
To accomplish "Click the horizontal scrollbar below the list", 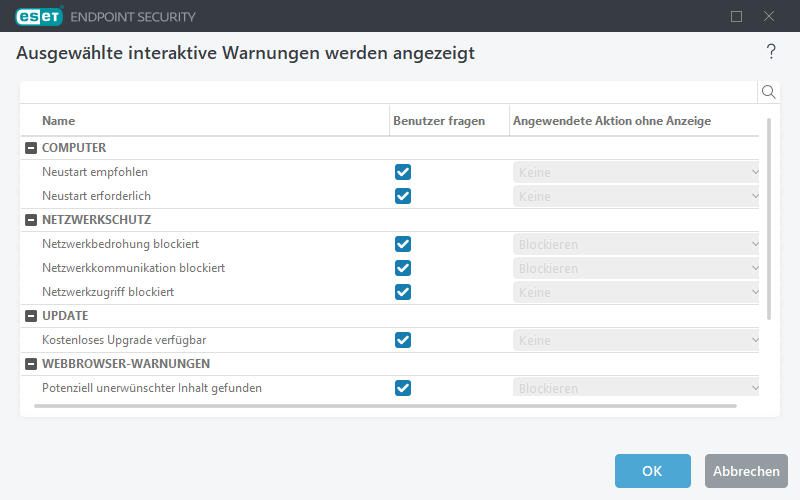I will coord(385,406).
